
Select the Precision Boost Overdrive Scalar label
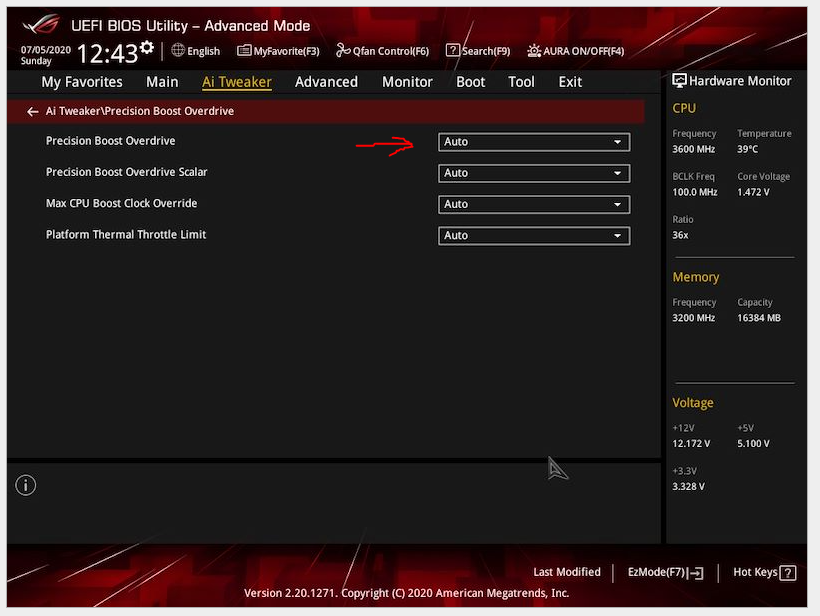tap(127, 172)
